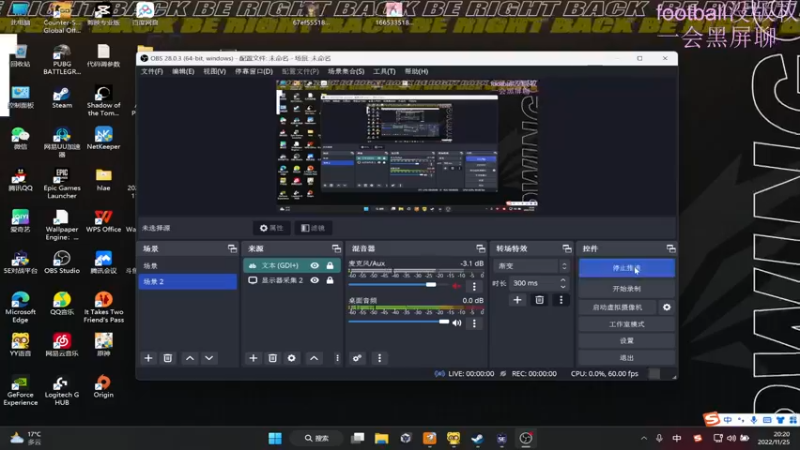This screenshot has height=450, width=800.
Task: Open the Windows Start button
Action: coord(275,438)
